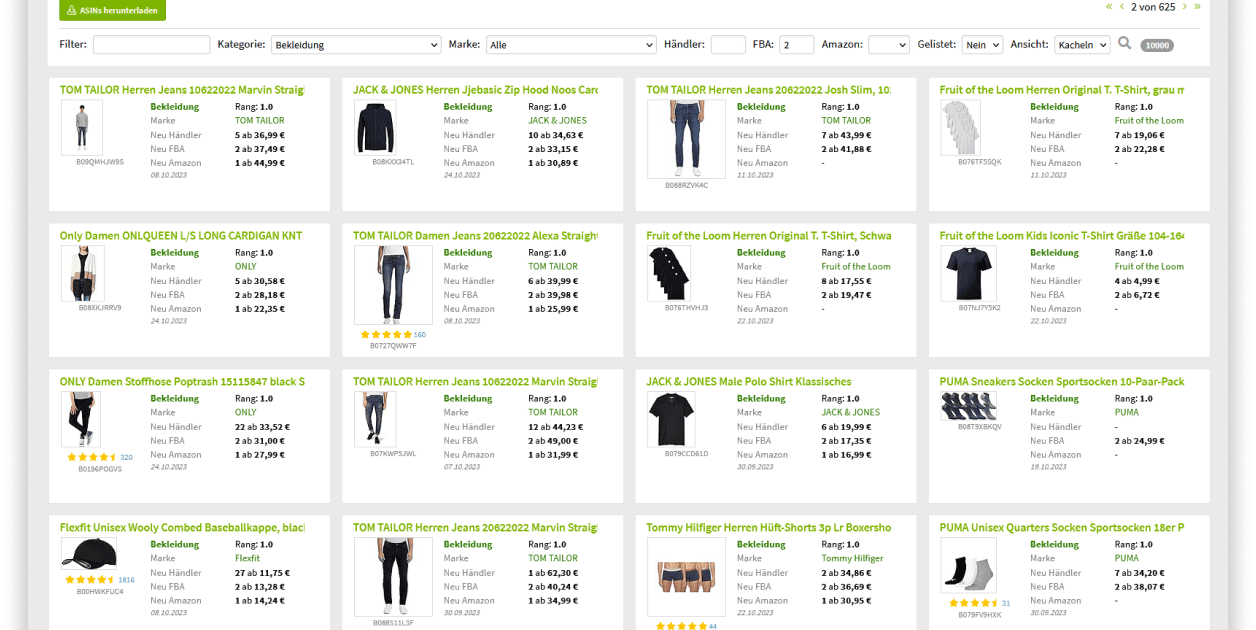Focus the Filter text field
Image resolution: width=1256 pixels, height=630 pixels.
[x=151, y=45]
